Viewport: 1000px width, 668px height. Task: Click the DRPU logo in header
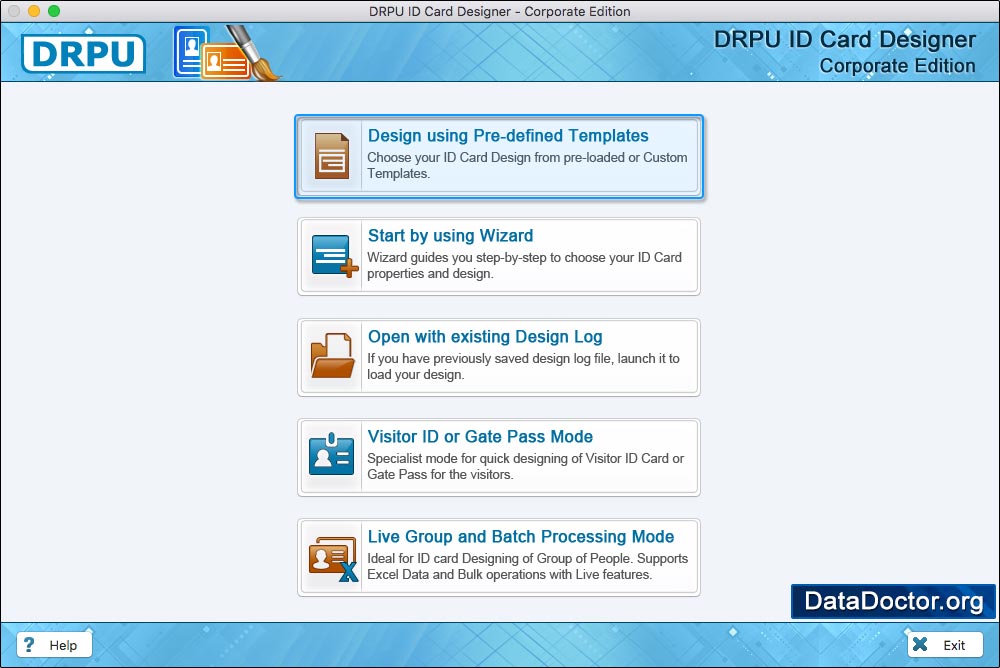point(84,53)
